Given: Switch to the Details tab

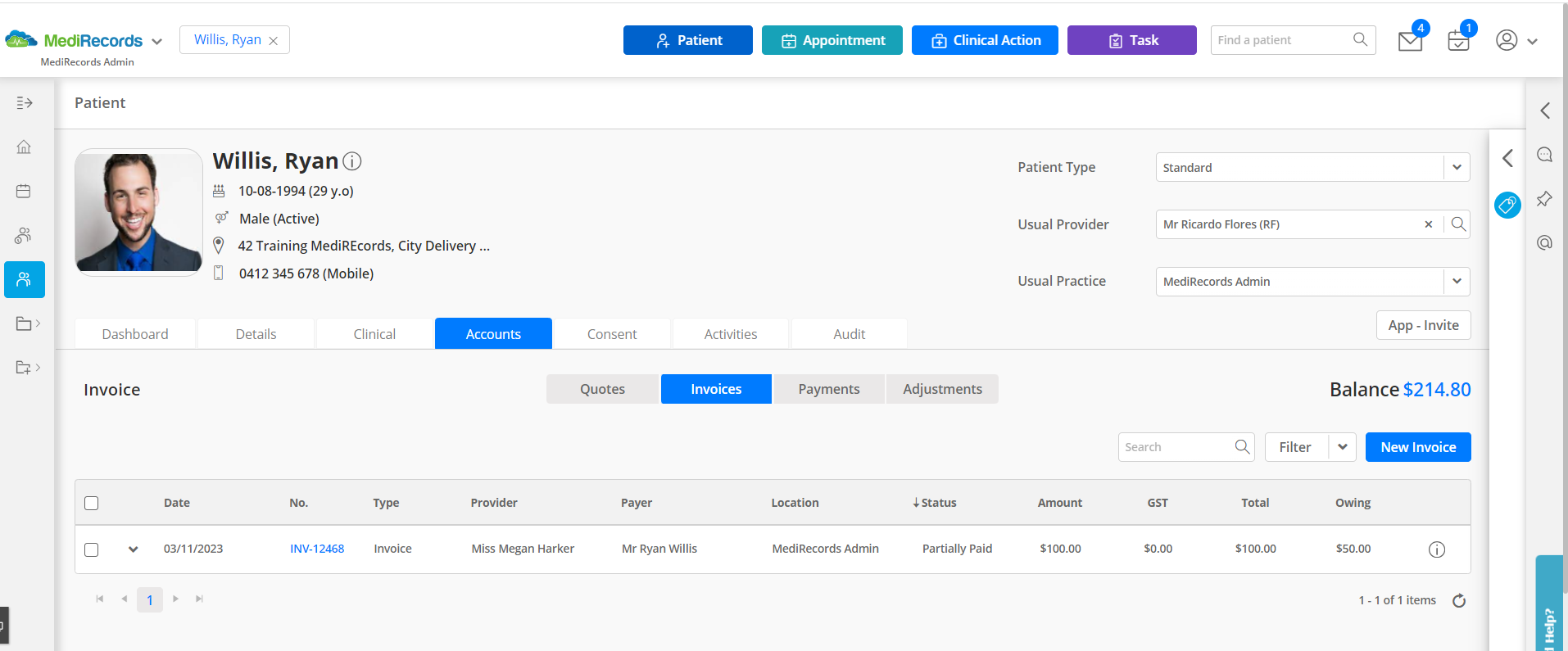Looking at the screenshot, I should coord(256,334).
